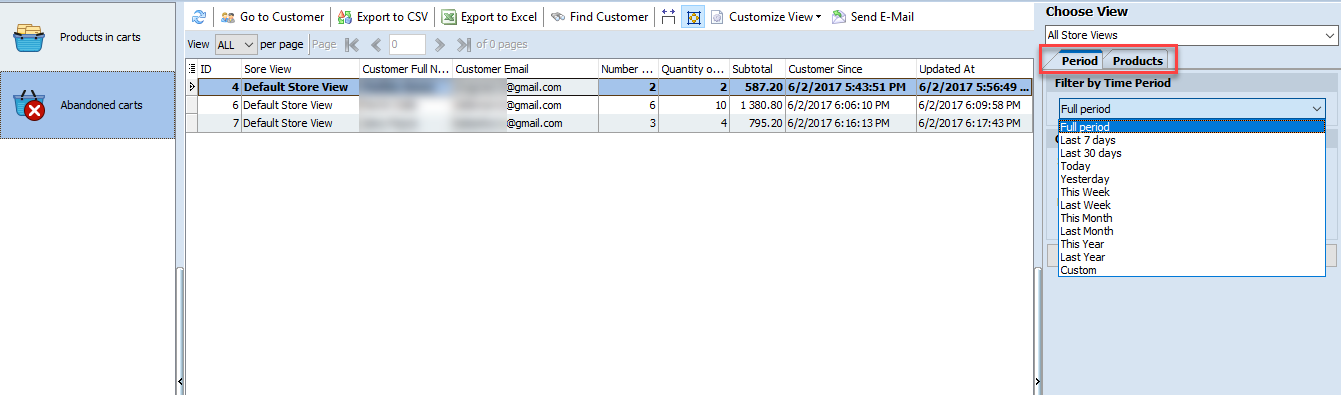Screen dimensions: 1341x395
Task: Open Find Customer tool
Action: pyautogui.click(x=599, y=17)
